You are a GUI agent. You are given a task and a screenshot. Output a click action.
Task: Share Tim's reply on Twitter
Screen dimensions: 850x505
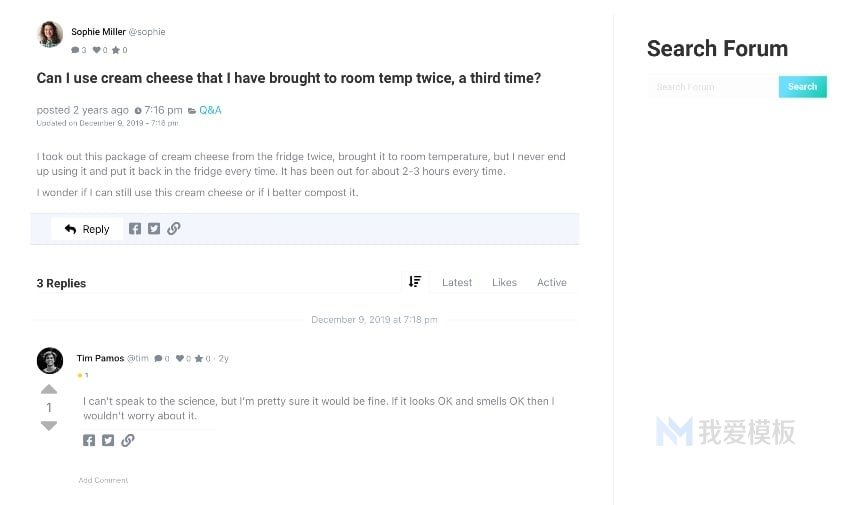(x=108, y=441)
